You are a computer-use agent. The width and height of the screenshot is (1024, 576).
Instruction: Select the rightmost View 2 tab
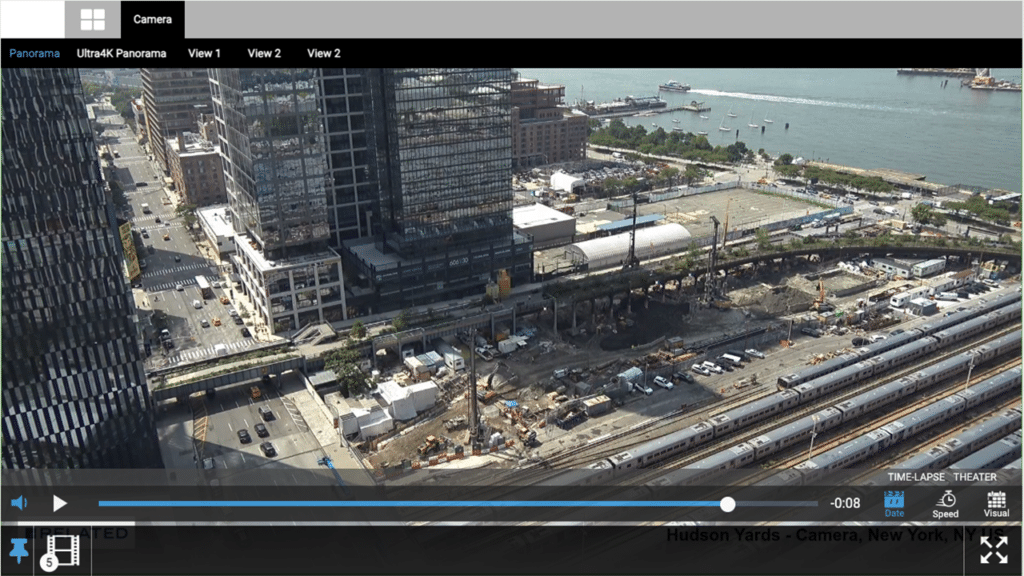(x=324, y=53)
